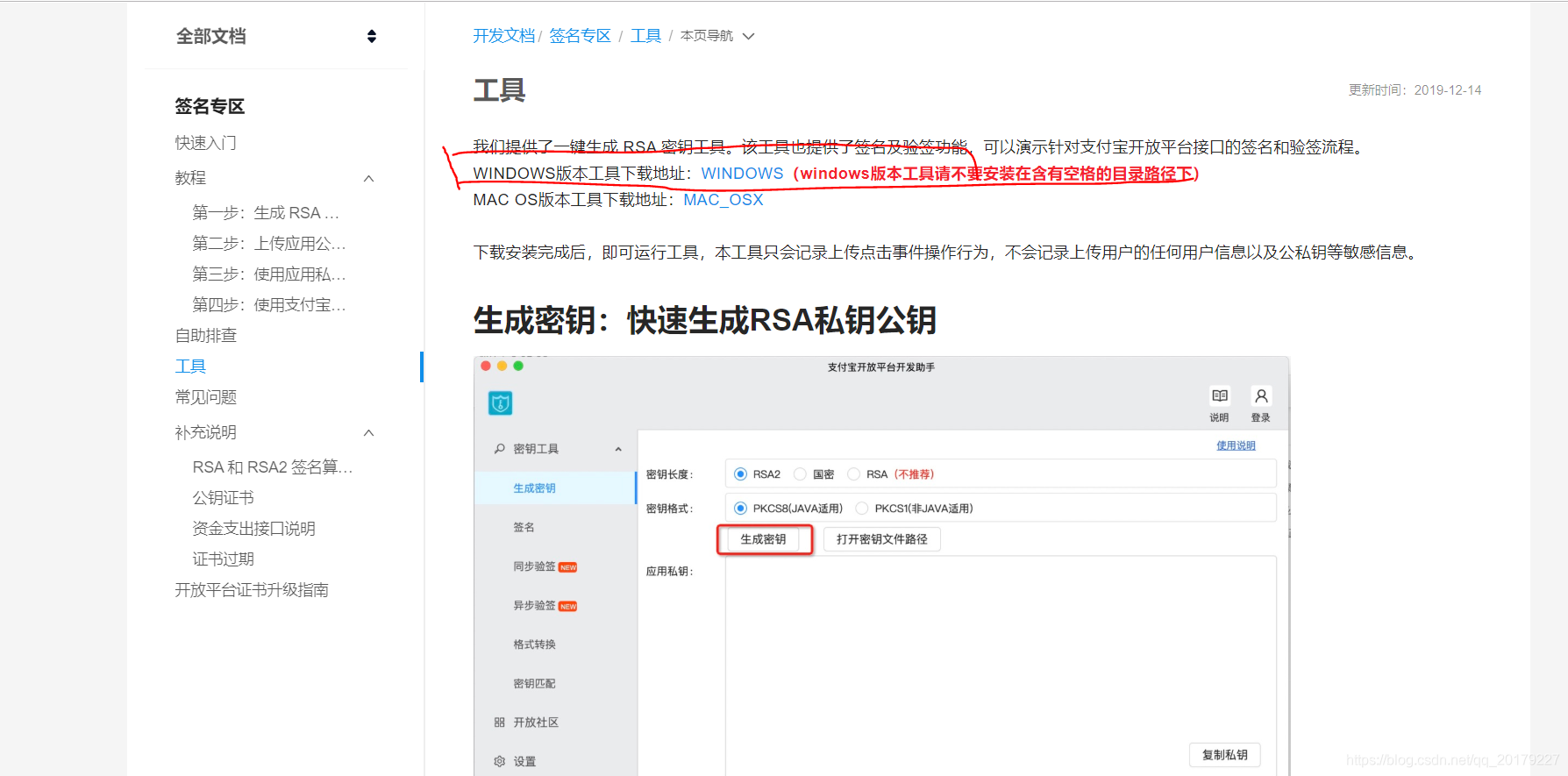The height and width of the screenshot is (776, 1568).
Task: Collapse the 补充说明 section chevron
Action: click(x=369, y=432)
